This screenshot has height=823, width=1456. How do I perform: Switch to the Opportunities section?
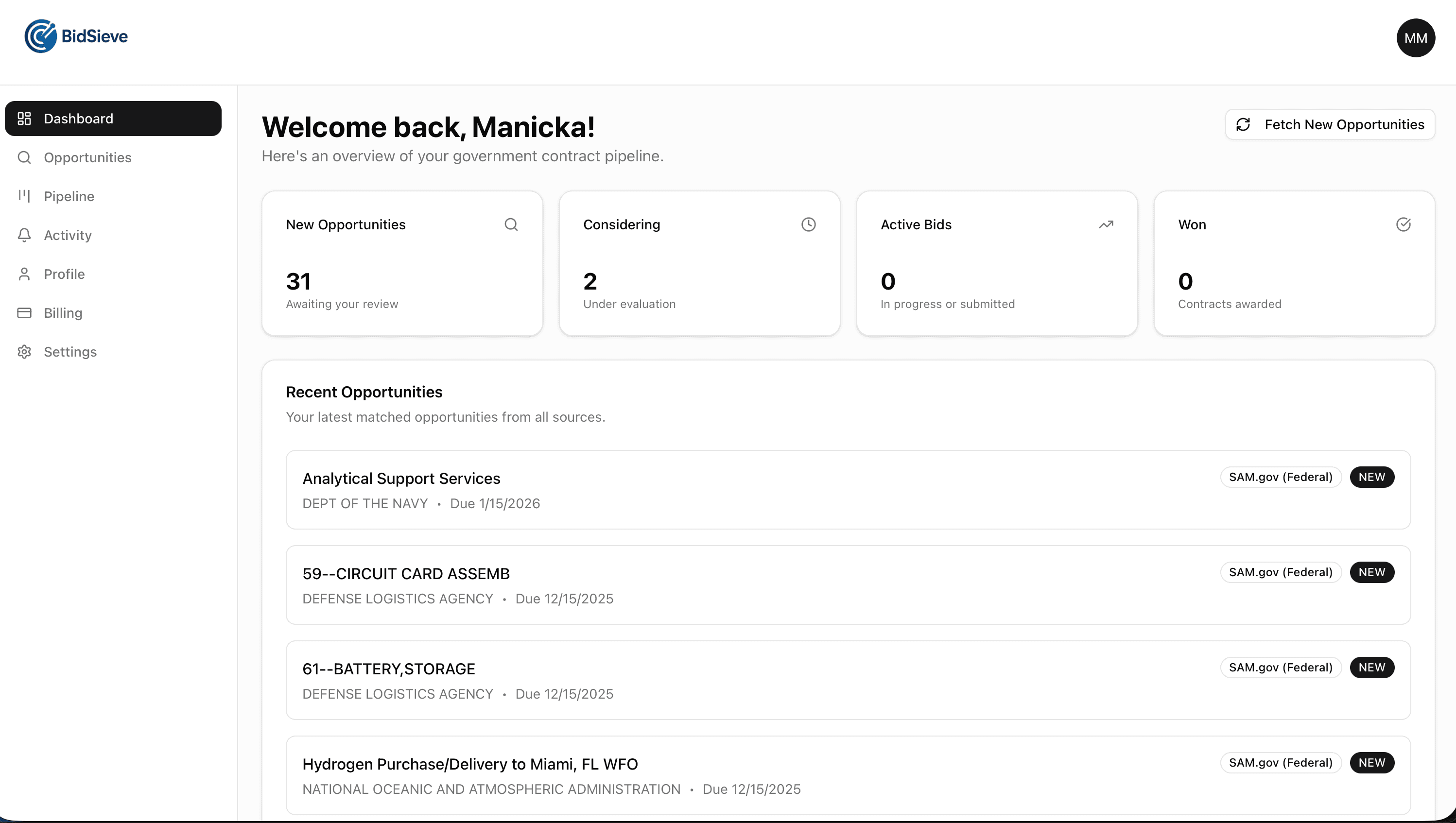tap(87, 158)
